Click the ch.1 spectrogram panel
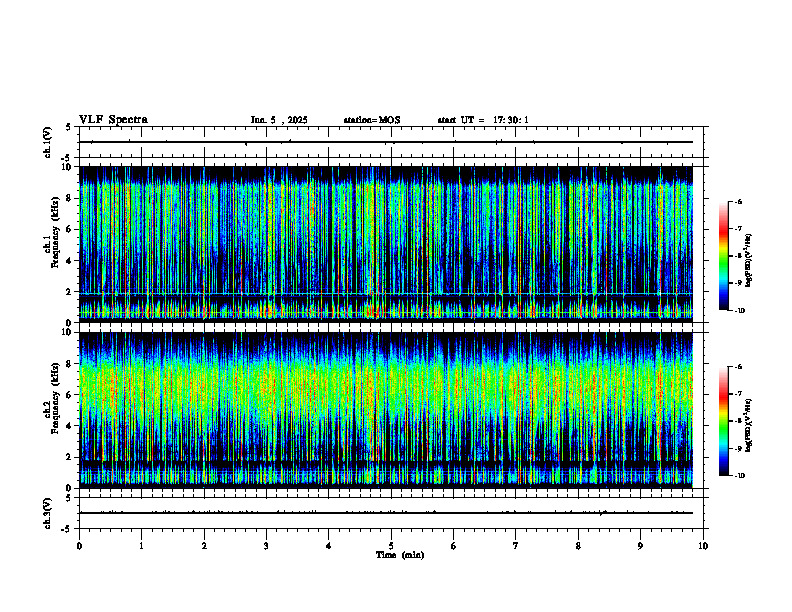Image resolution: width=792 pixels, height=612 pixels. click(386, 244)
